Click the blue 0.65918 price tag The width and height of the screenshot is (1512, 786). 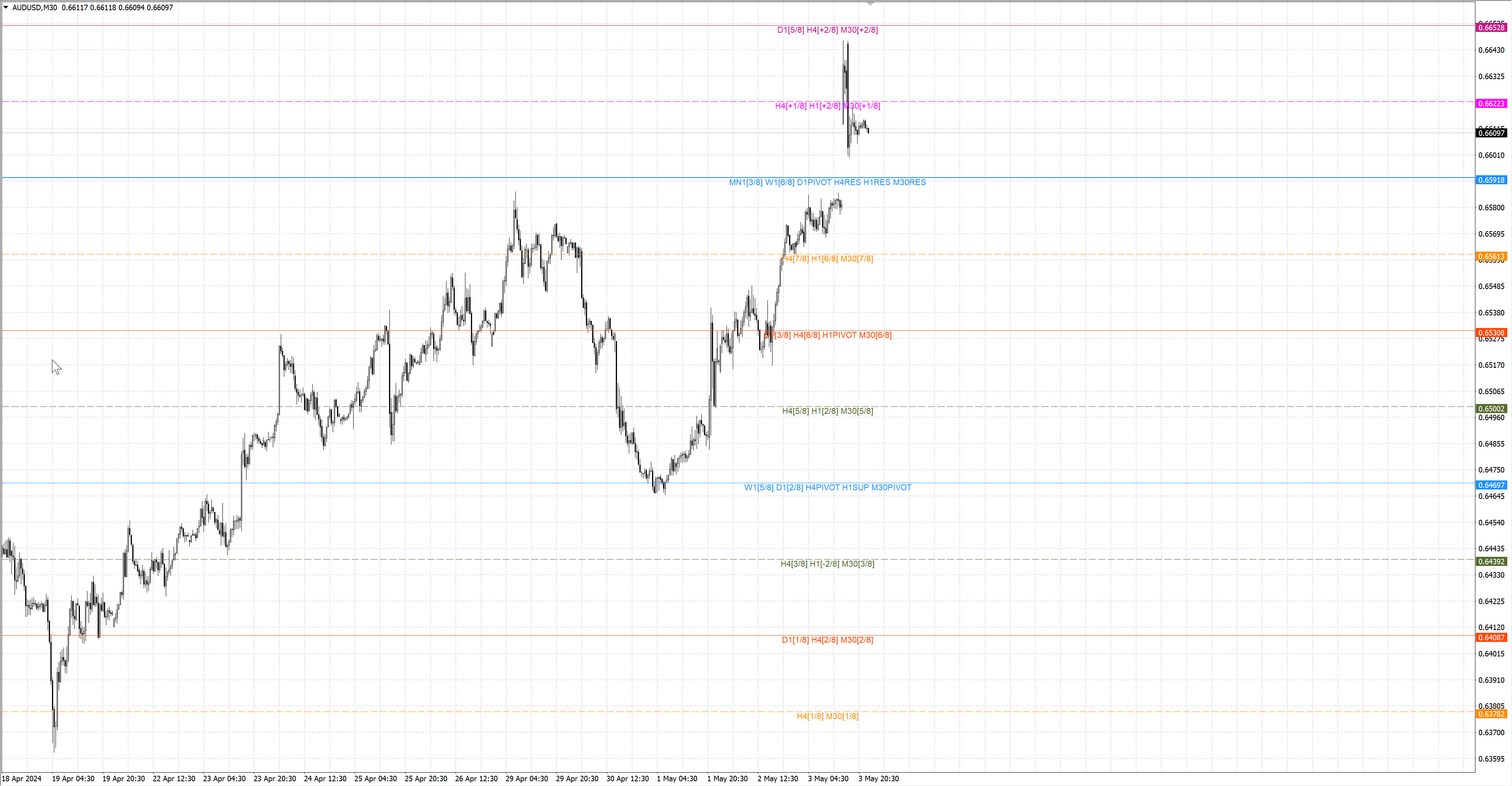click(1491, 180)
